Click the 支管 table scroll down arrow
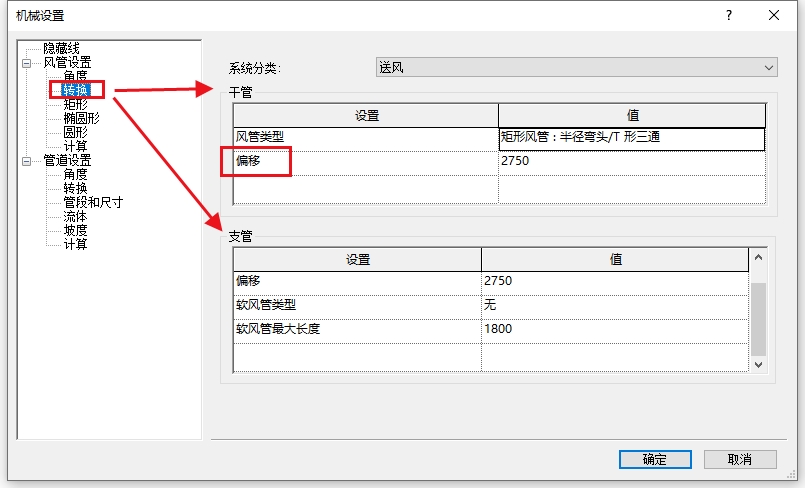 pyautogui.click(x=758, y=364)
